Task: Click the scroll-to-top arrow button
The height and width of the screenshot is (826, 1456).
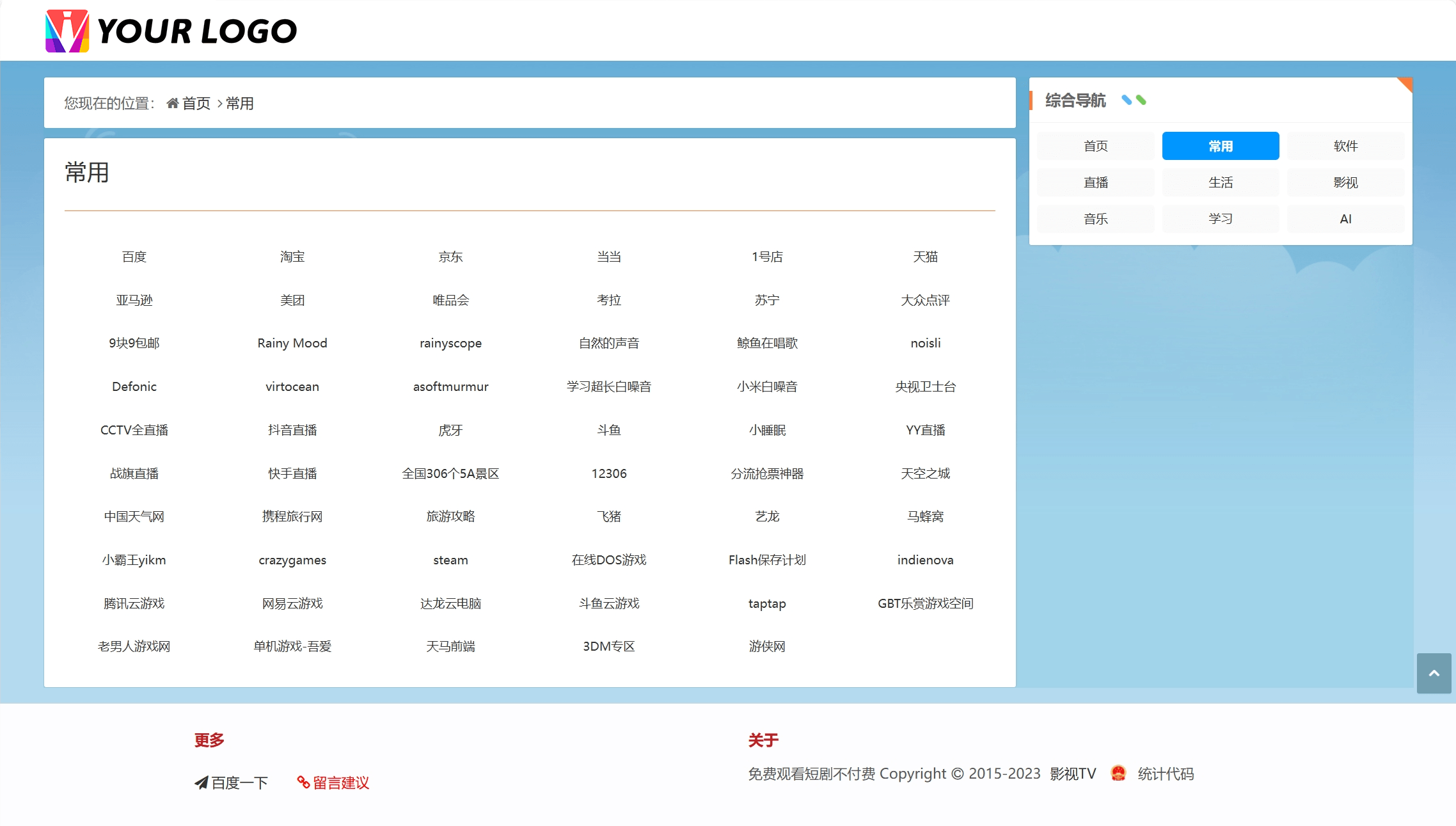Action: click(x=1434, y=673)
